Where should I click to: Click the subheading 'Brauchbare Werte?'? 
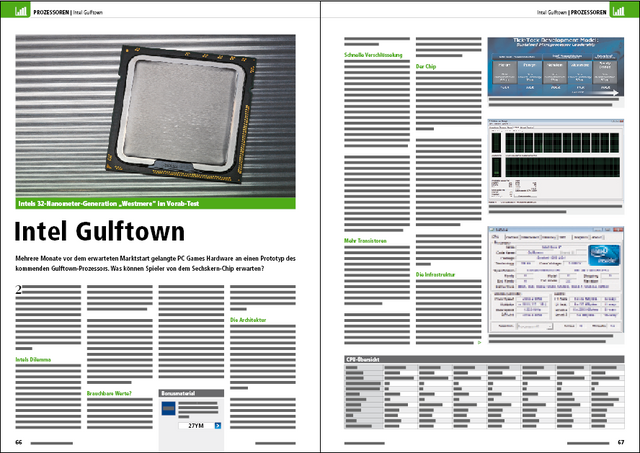[109, 393]
